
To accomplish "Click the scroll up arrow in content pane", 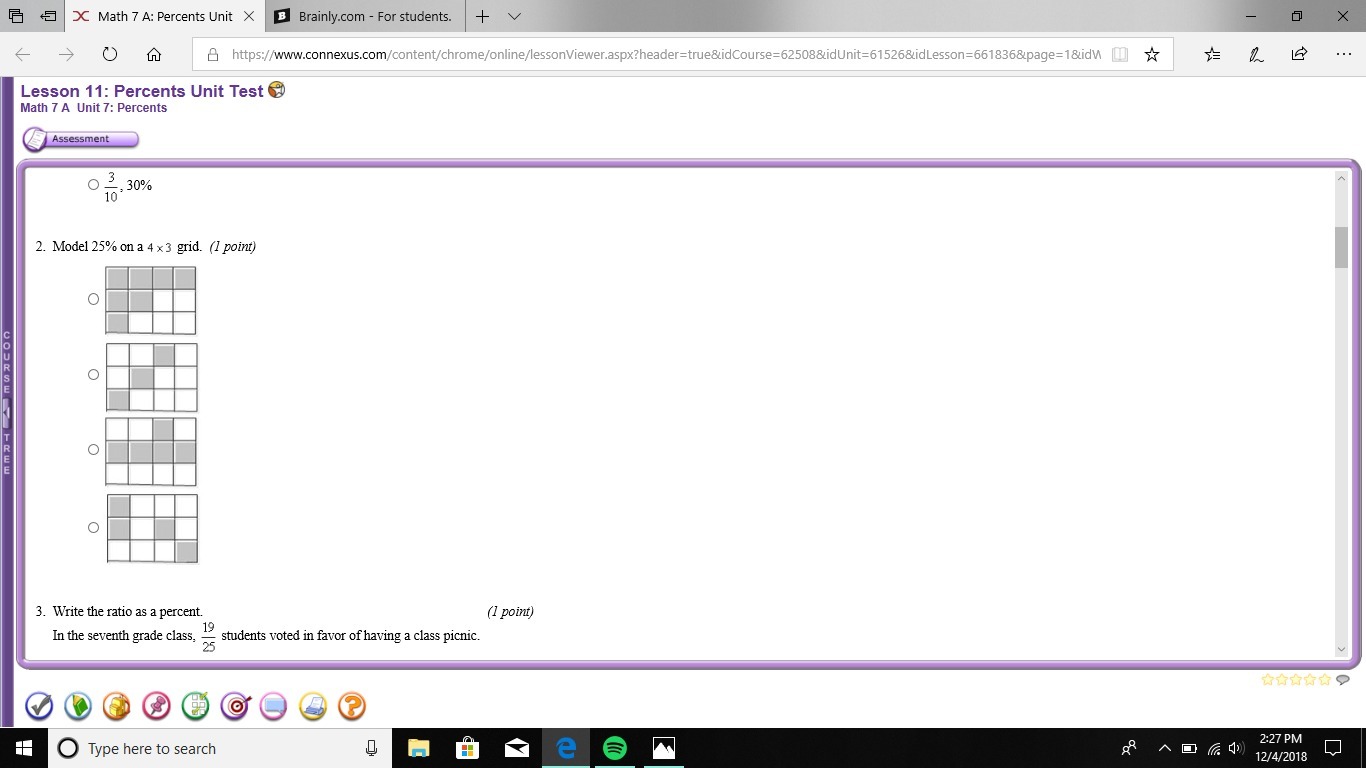I will (x=1341, y=178).
